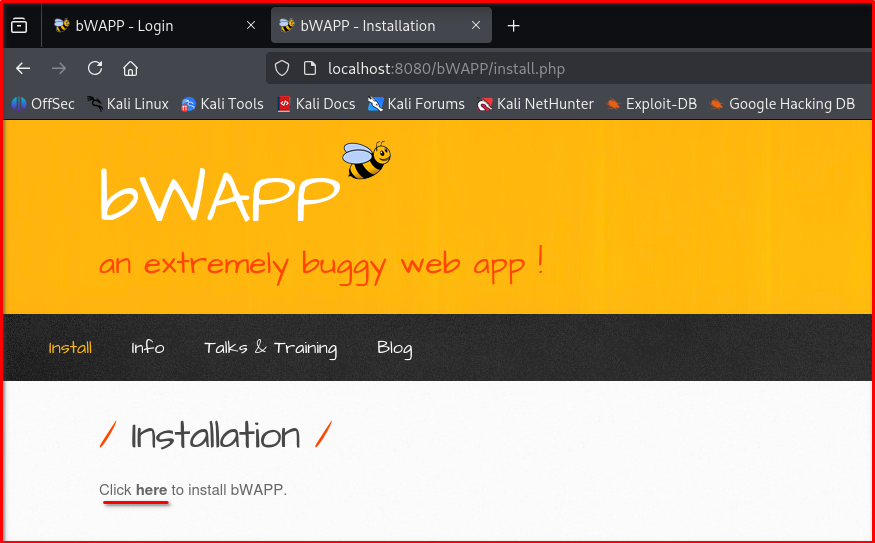Open the Exploit-DB bookmark
This screenshot has height=543, width=875.
click(x=651, y=104)
